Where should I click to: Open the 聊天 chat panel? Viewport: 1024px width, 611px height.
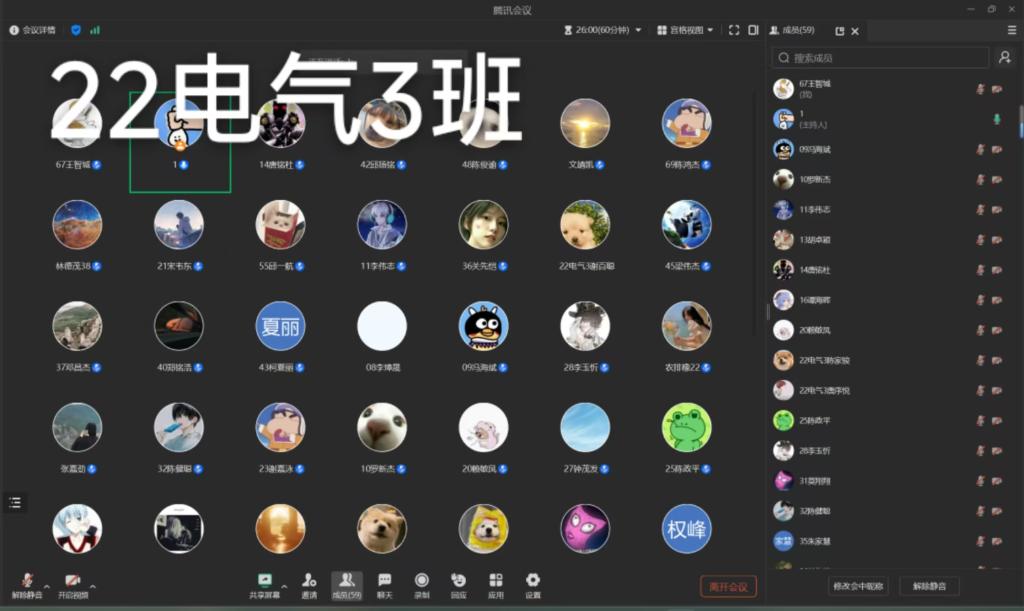[384, 584]
